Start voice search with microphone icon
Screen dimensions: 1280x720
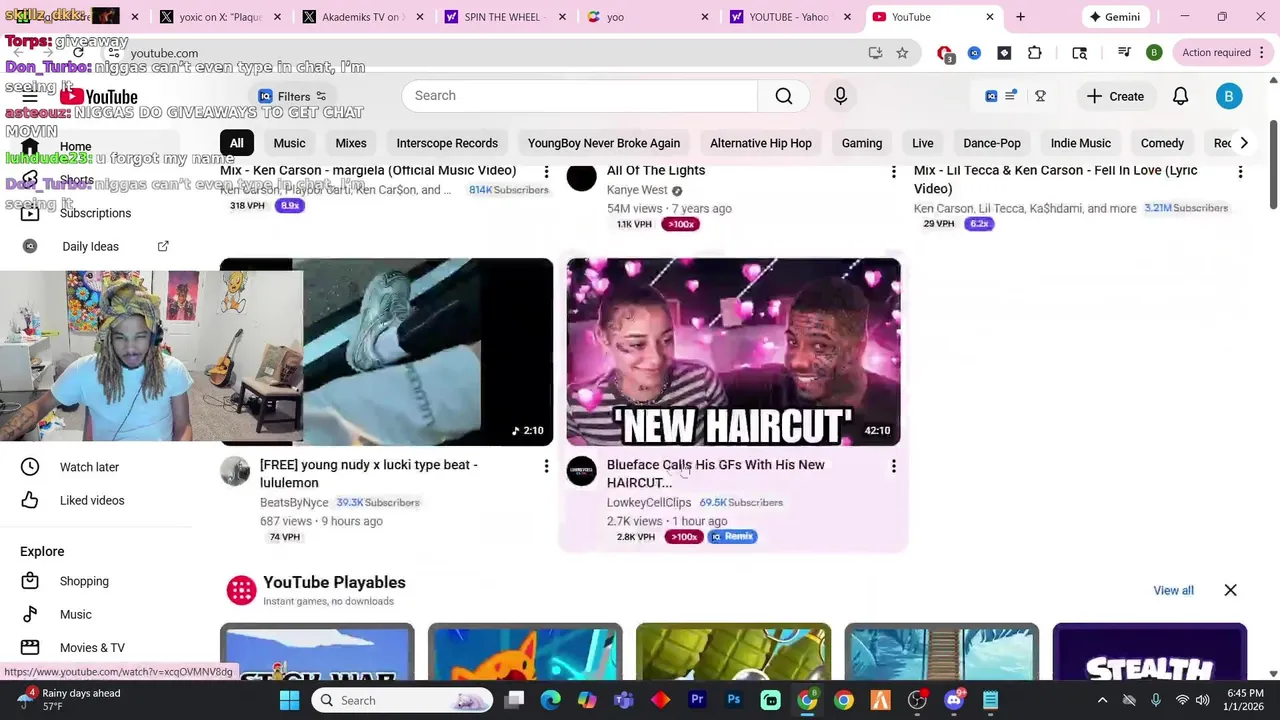point(840,96)
